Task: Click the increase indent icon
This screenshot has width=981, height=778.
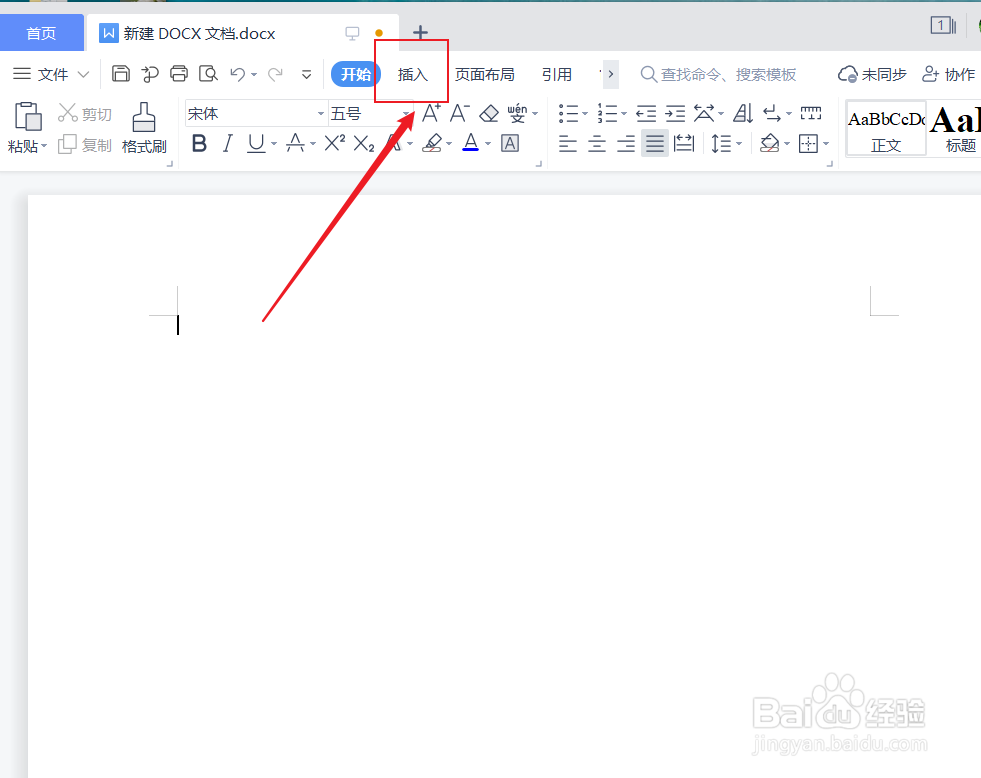Action: tap(675, 113)
